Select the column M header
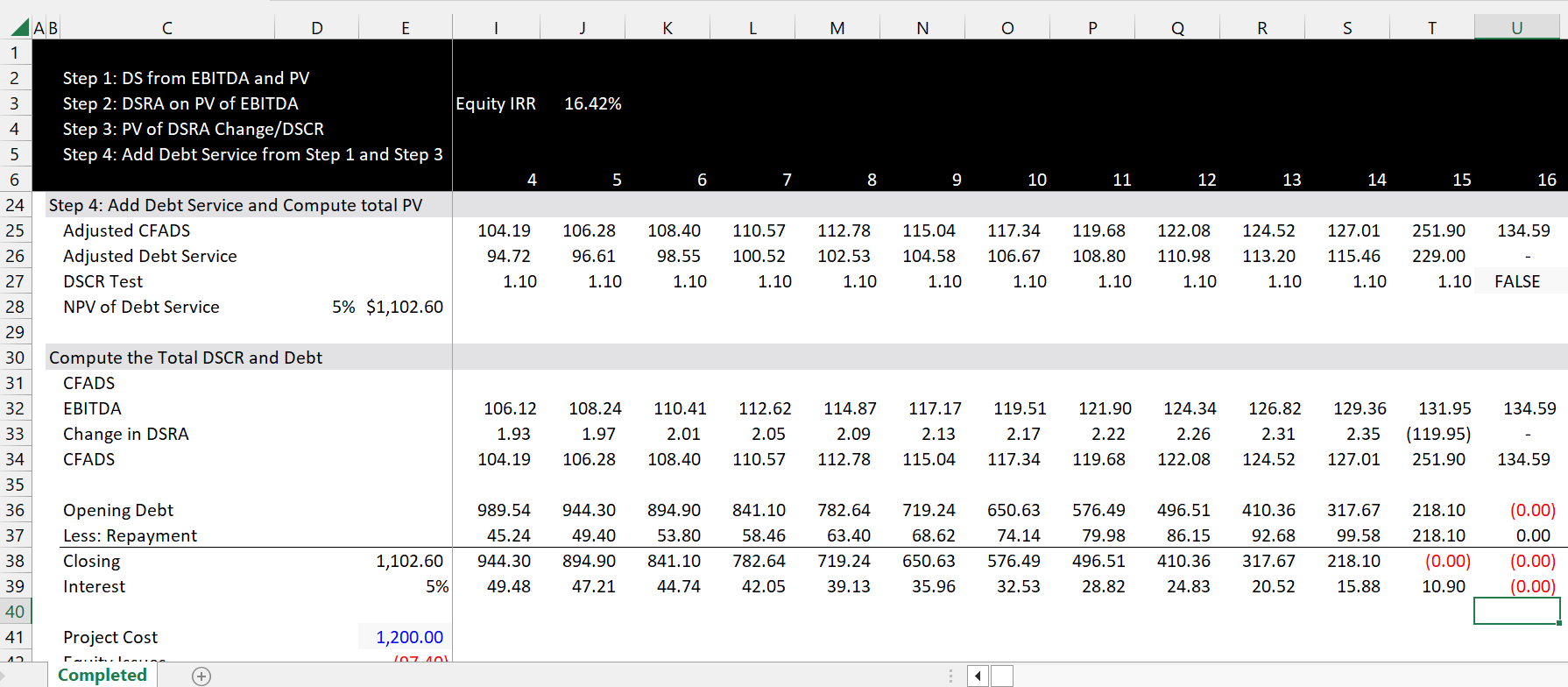Screen dimensions: 1568x687 click(837, 28)
